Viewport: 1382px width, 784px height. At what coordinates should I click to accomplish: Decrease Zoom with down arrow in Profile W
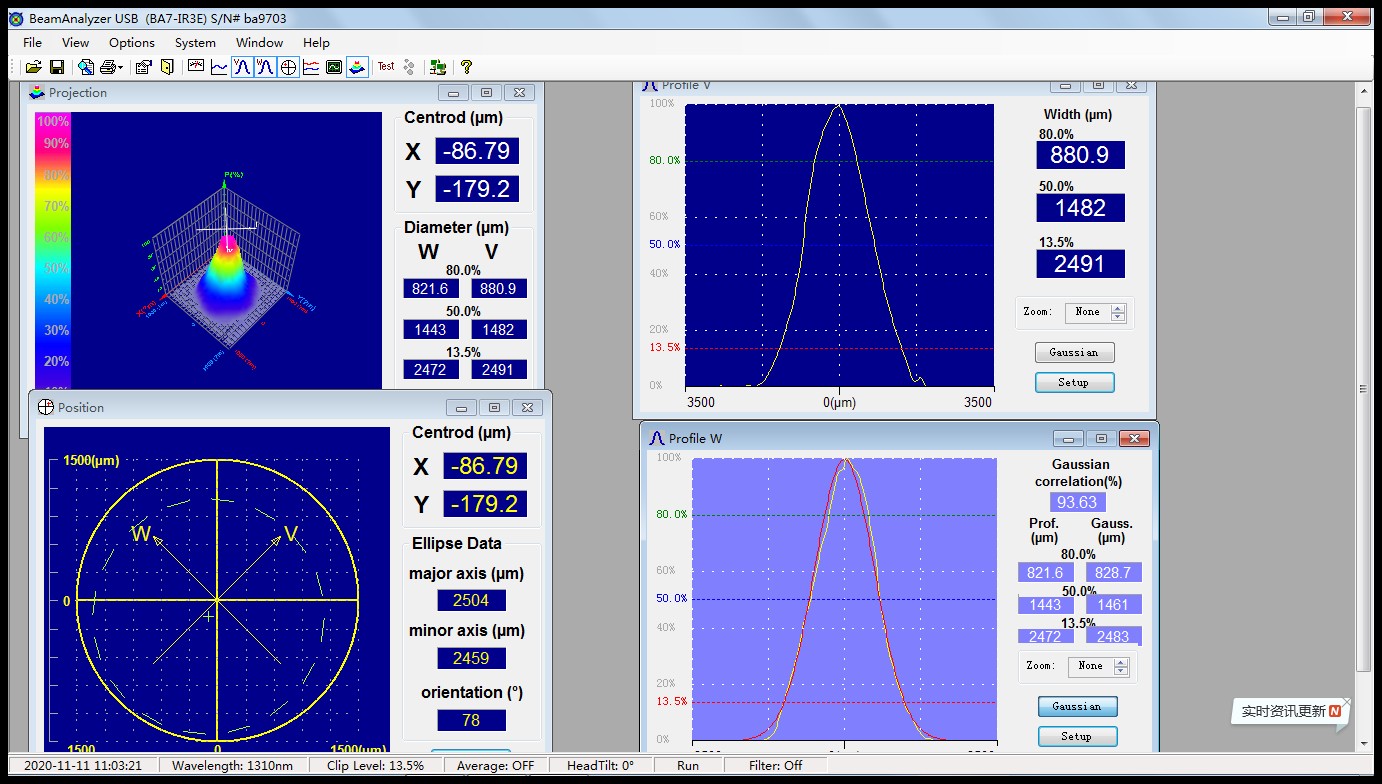(x=1121, y=670)
